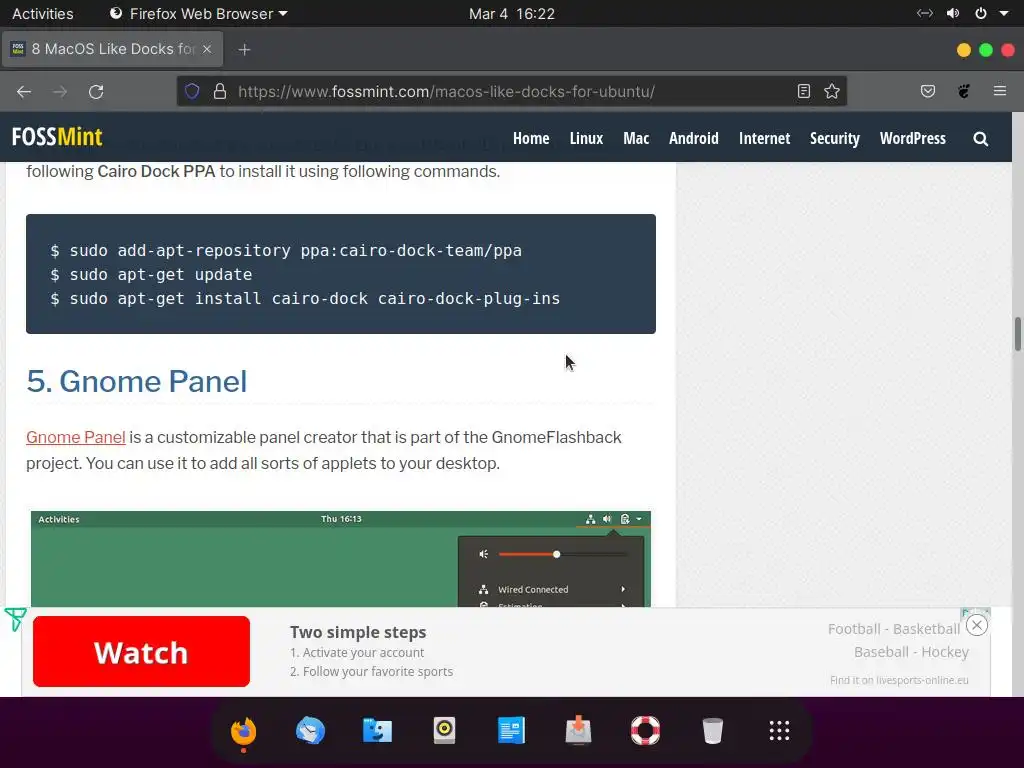The height and width of the screenshot is (768, 1024).
Task: Click the network status tray icon
Action: (x=925, y=13)
